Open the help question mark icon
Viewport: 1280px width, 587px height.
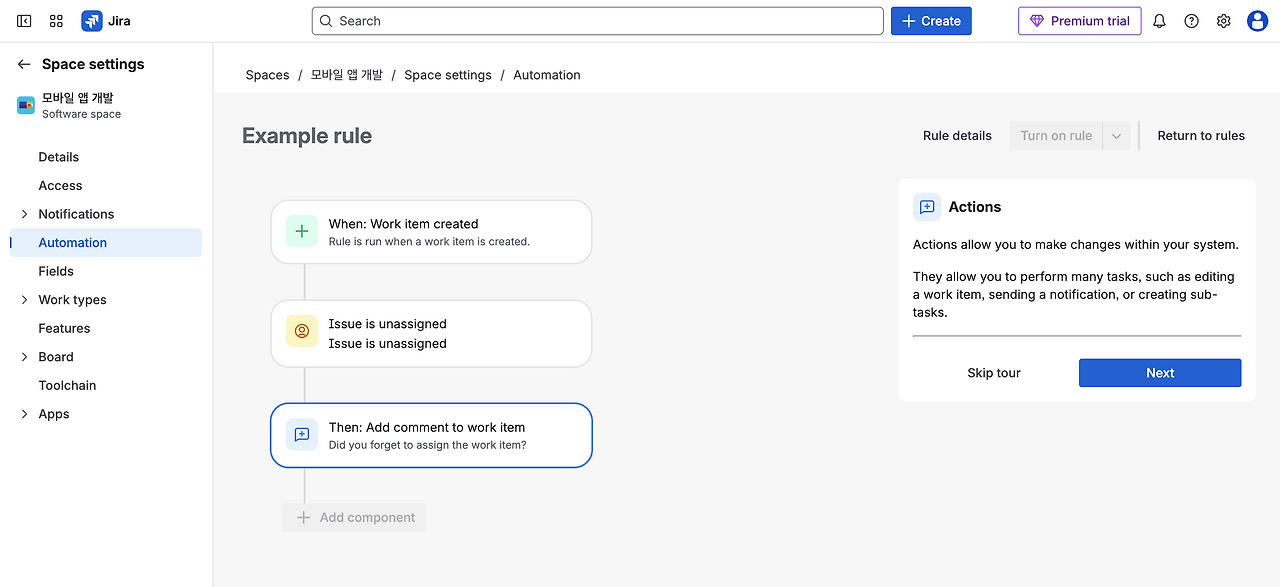click(1191, 21)
